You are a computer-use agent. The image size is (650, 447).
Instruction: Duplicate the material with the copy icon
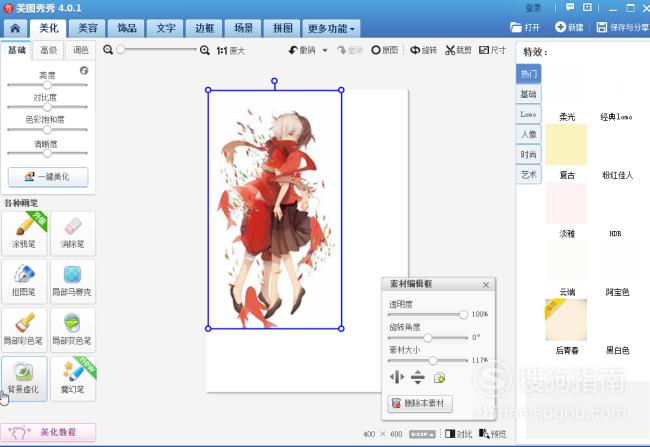pos(439,378)
